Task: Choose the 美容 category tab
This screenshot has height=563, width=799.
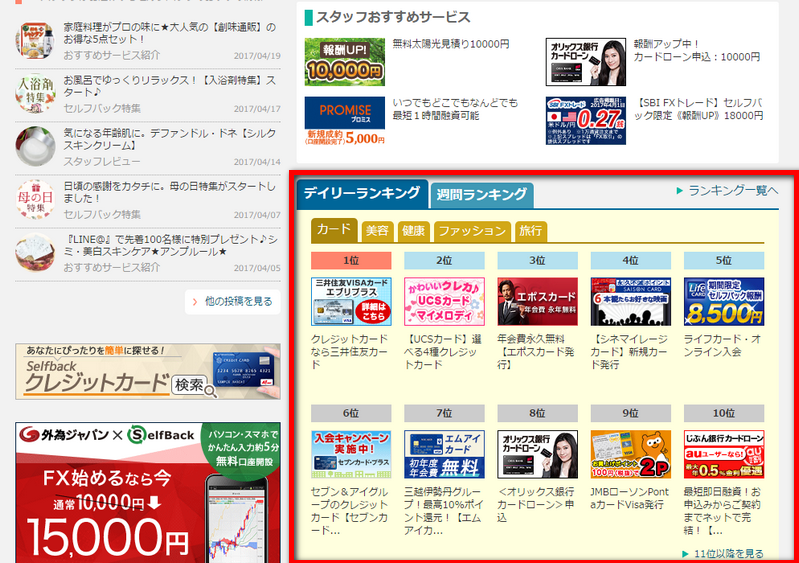Action: point(377,231)
